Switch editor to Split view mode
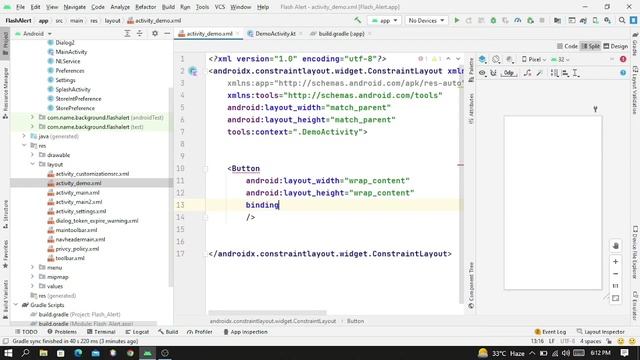Screen dimensions: 640x360 [x=590, y=46]
